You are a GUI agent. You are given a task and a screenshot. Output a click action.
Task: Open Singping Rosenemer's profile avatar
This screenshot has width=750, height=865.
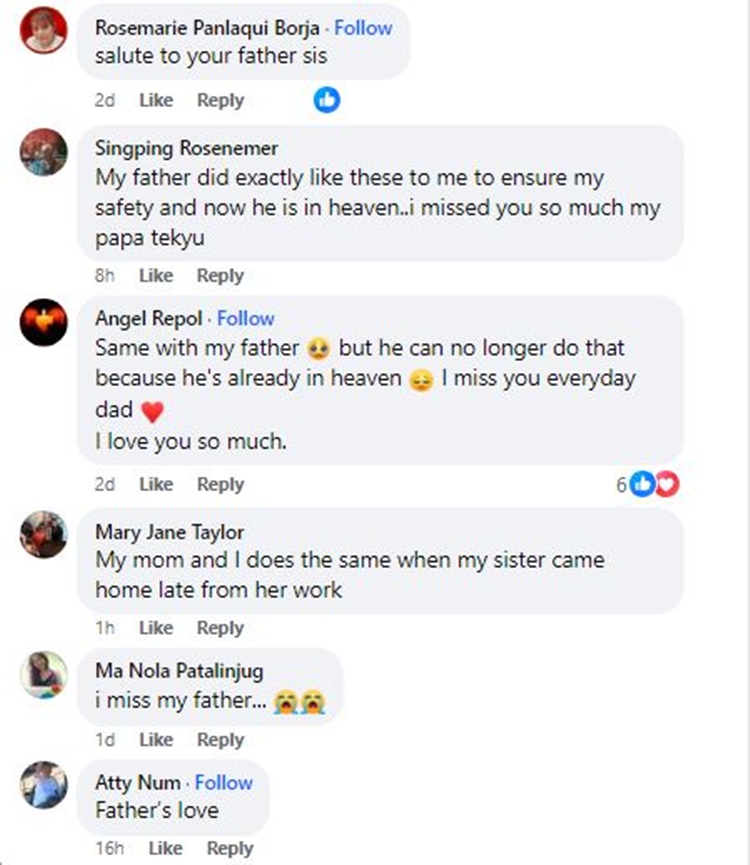44,153
